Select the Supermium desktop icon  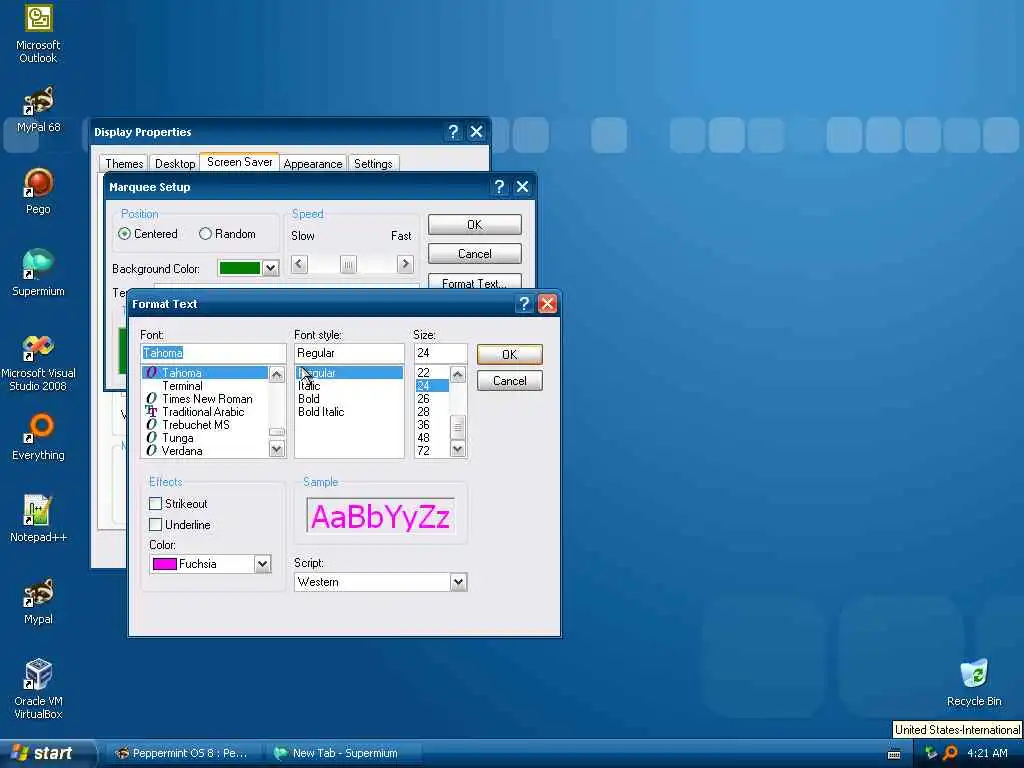pos(38,274)
